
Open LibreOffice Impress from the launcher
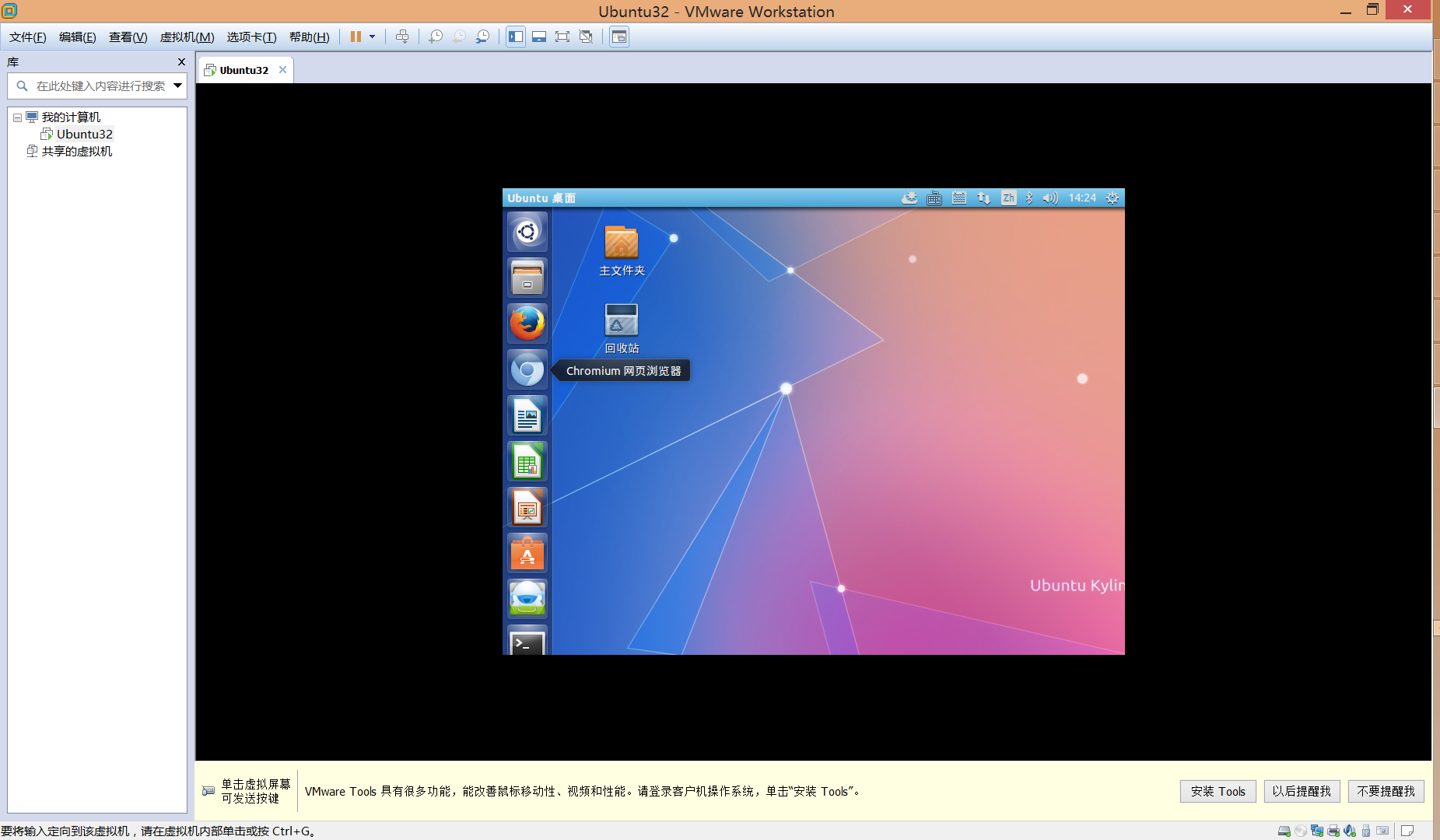[x=527, y=507]
